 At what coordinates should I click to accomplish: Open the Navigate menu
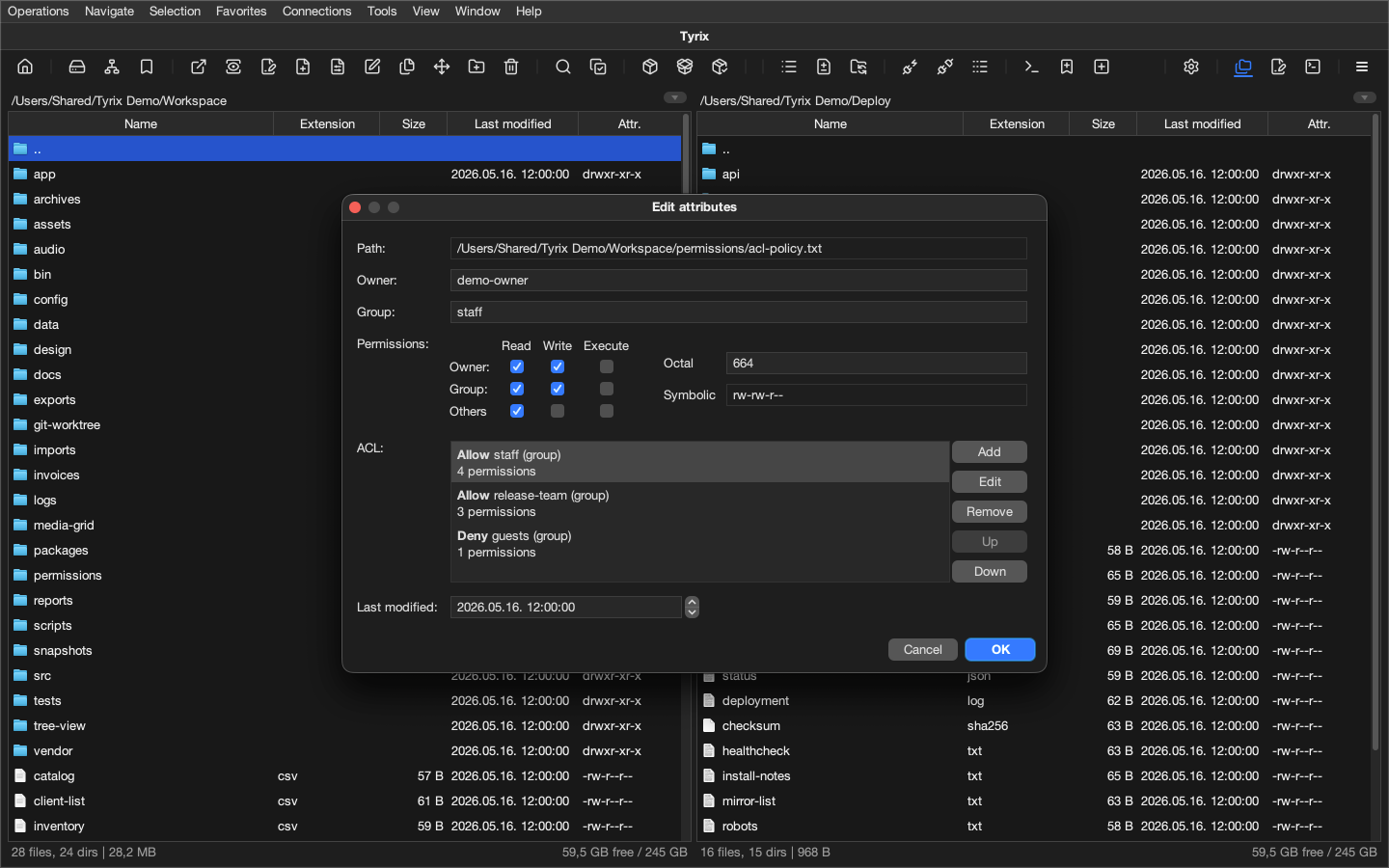109,11
